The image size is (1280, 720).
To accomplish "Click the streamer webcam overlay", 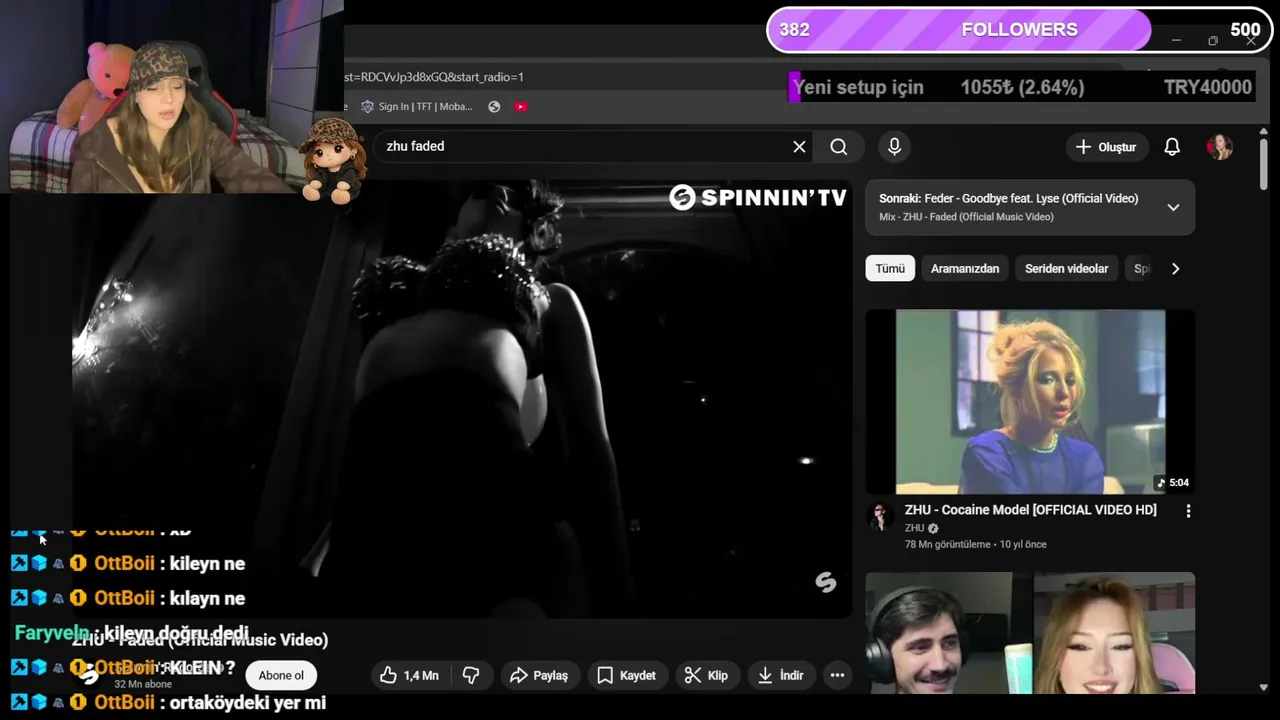I will tap(172, 96).
